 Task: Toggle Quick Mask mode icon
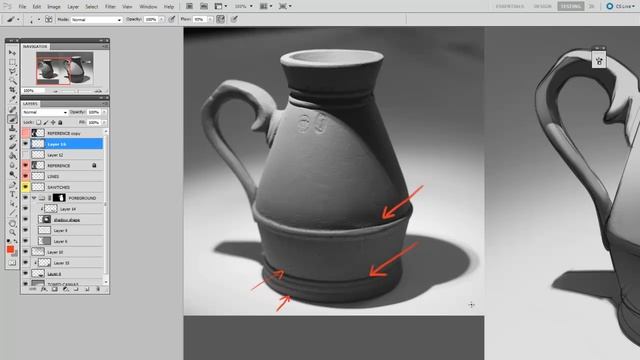pos(12,263)
